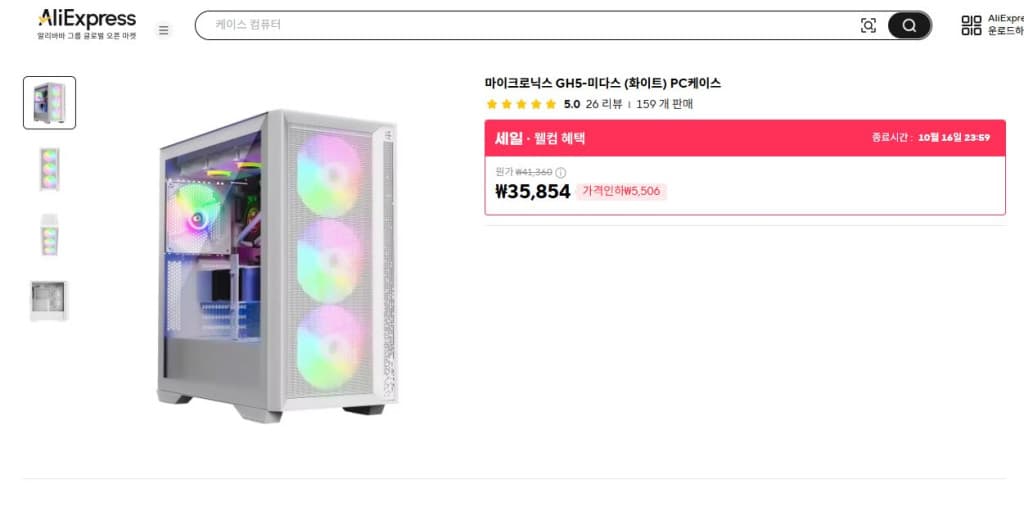Select fourth side panel thumbnail

[x=49, y=301]
